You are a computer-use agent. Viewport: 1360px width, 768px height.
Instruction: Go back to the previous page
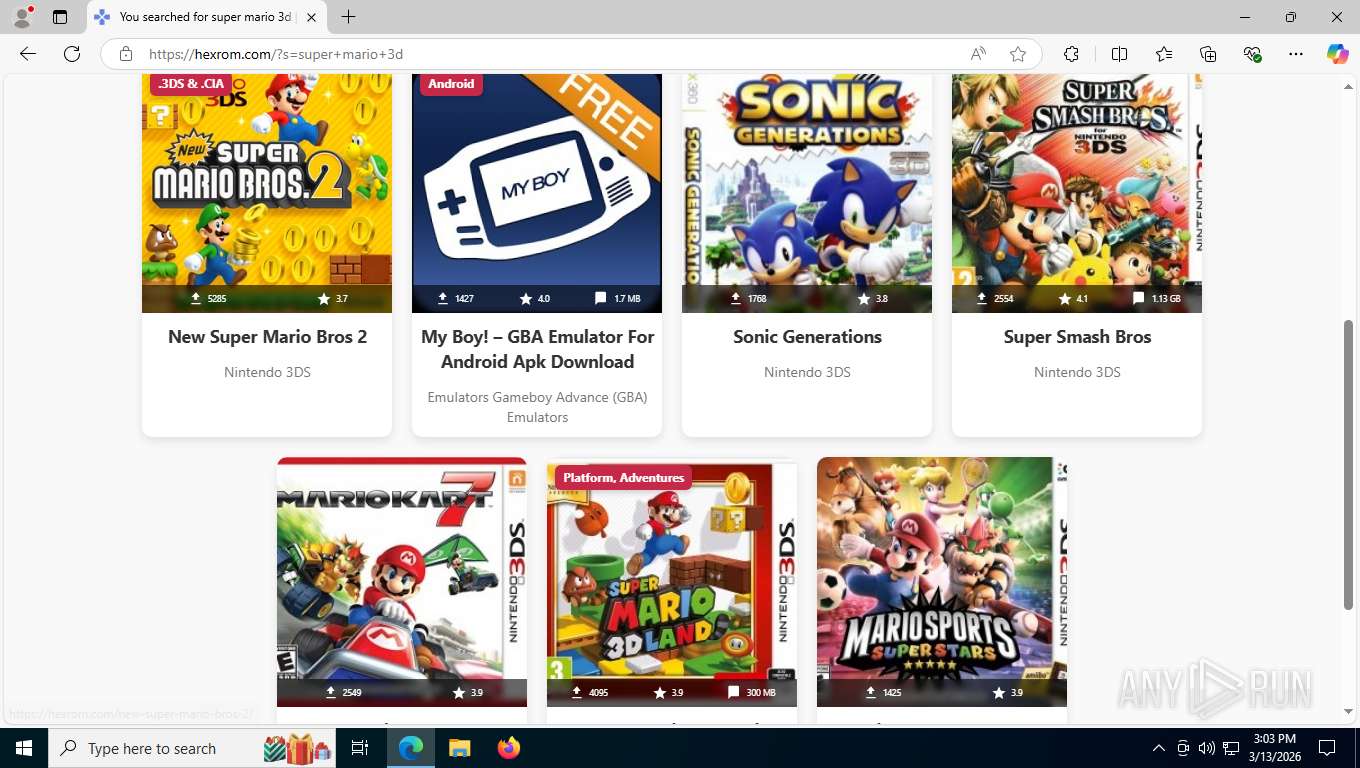[x=28, y=54]
